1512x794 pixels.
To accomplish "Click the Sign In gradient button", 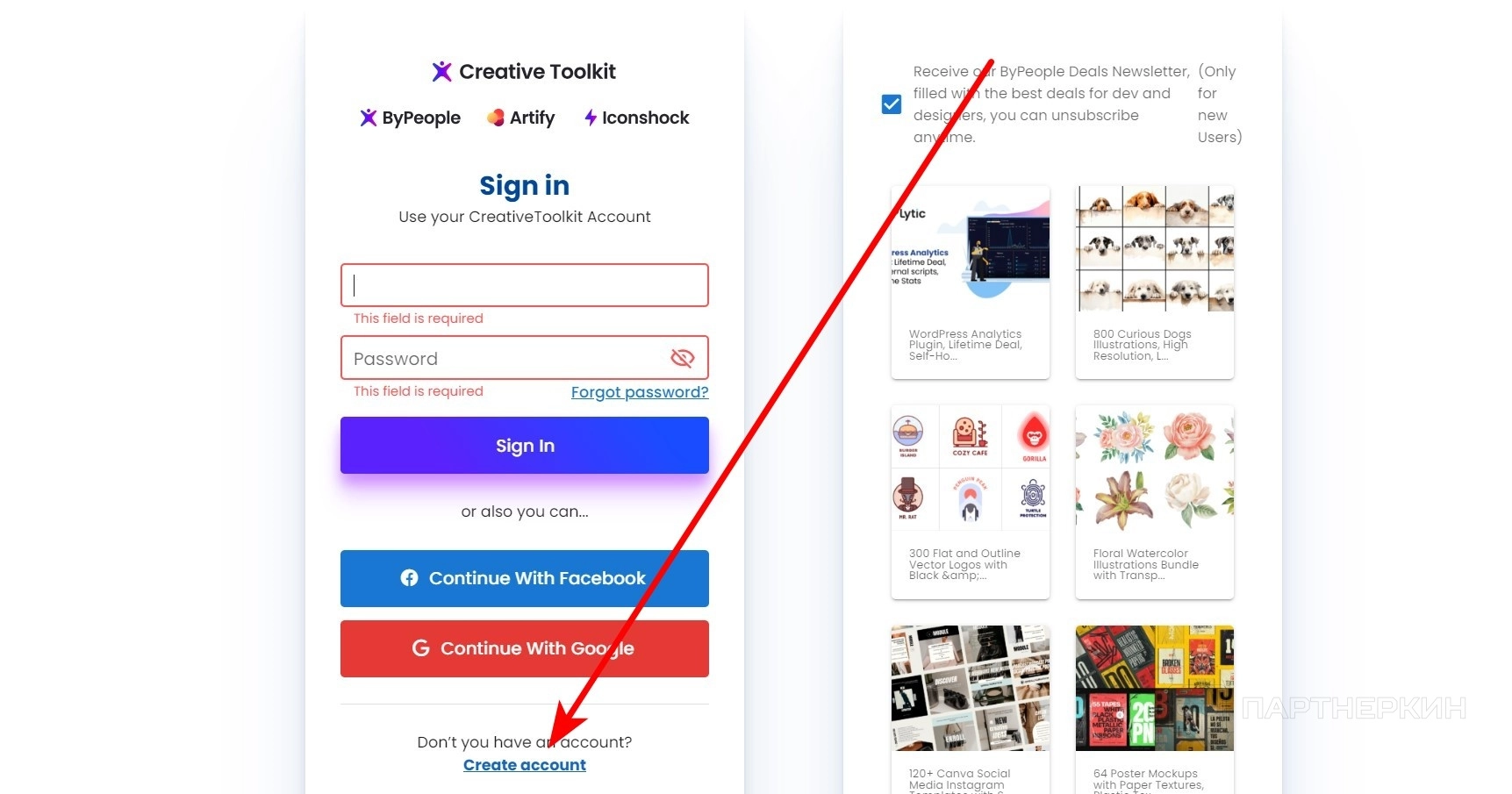I will [525, 445].
